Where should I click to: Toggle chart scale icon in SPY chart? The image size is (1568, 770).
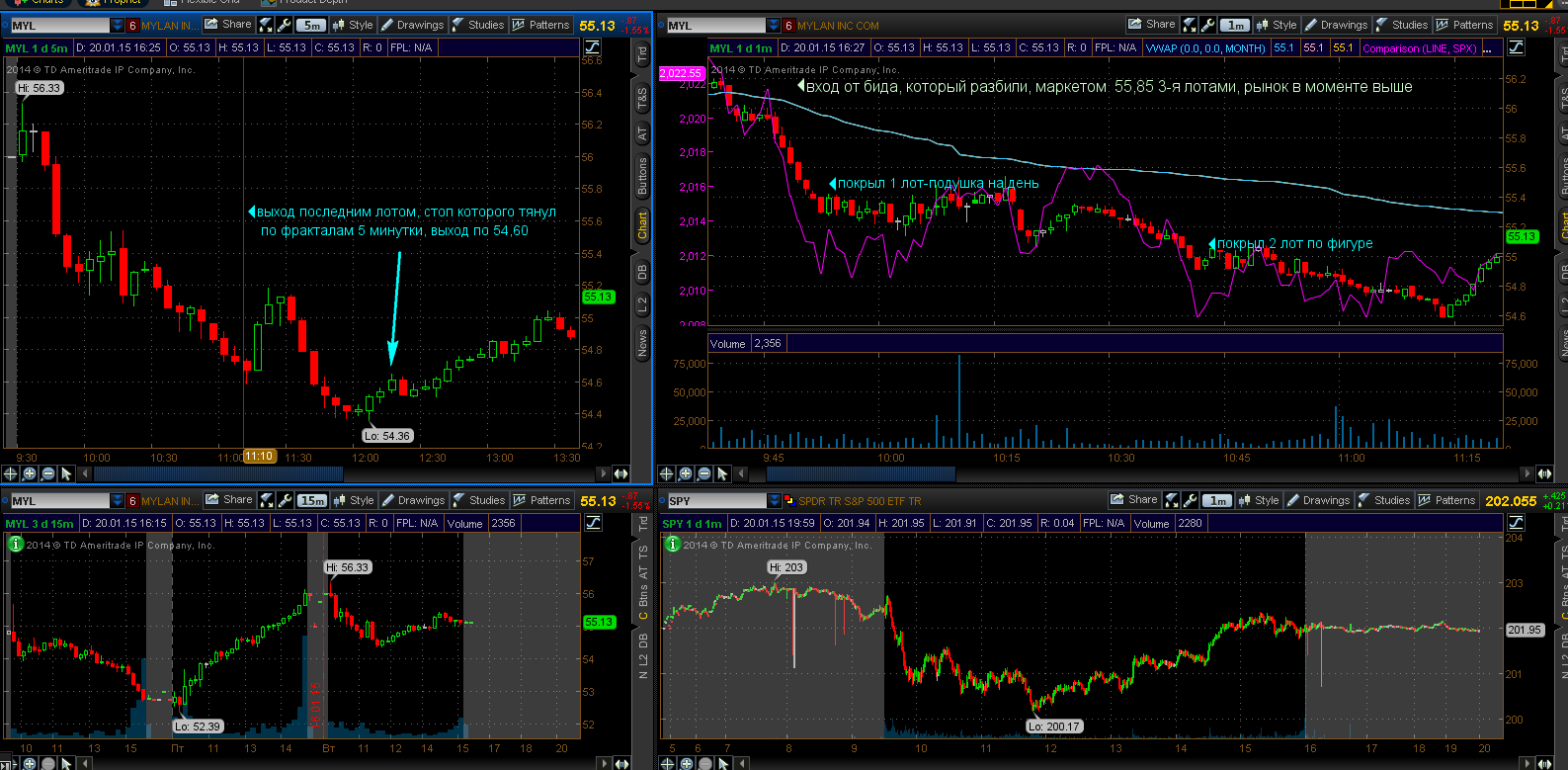point(1516,523)
